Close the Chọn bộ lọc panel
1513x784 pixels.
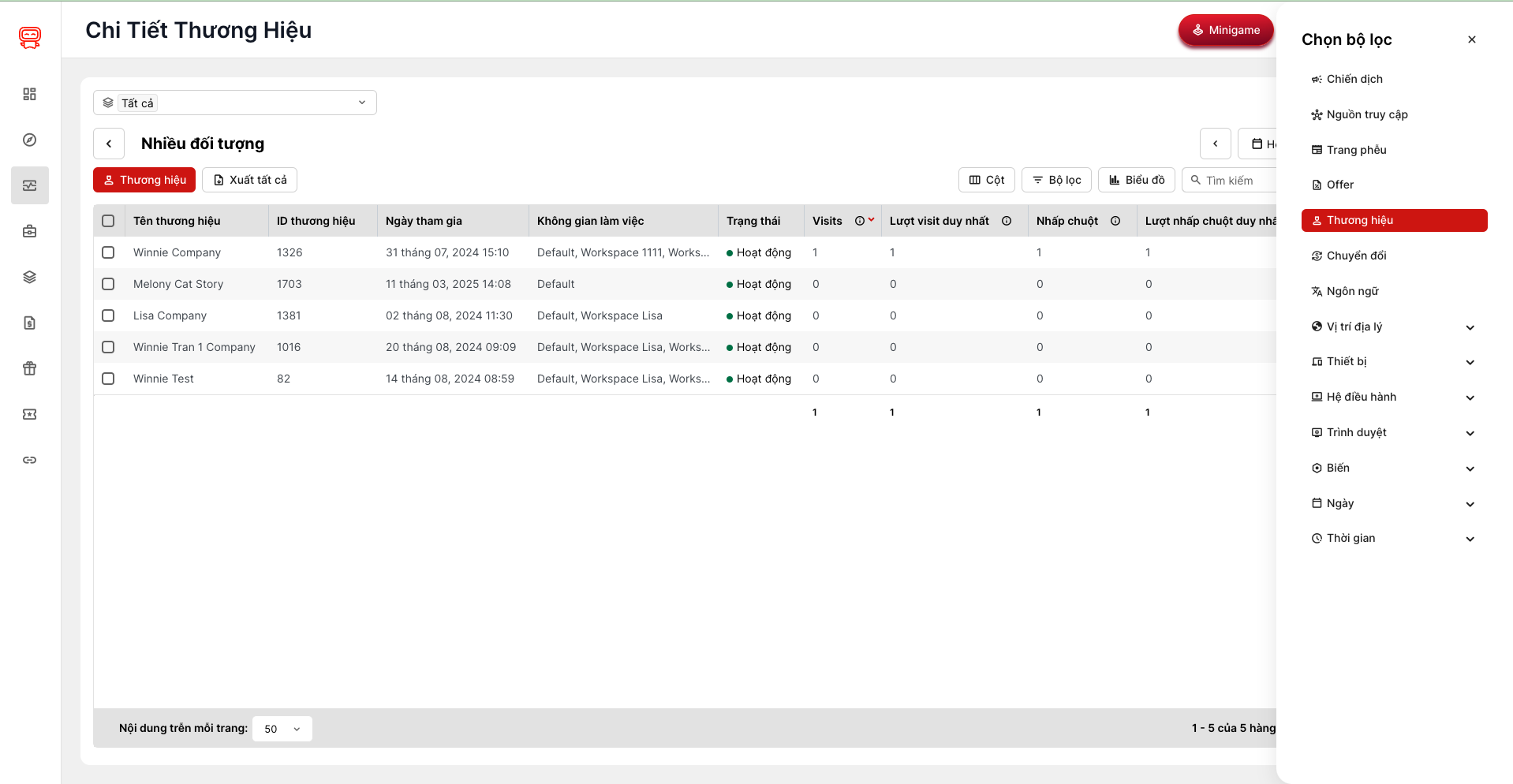pos(1471,39)
